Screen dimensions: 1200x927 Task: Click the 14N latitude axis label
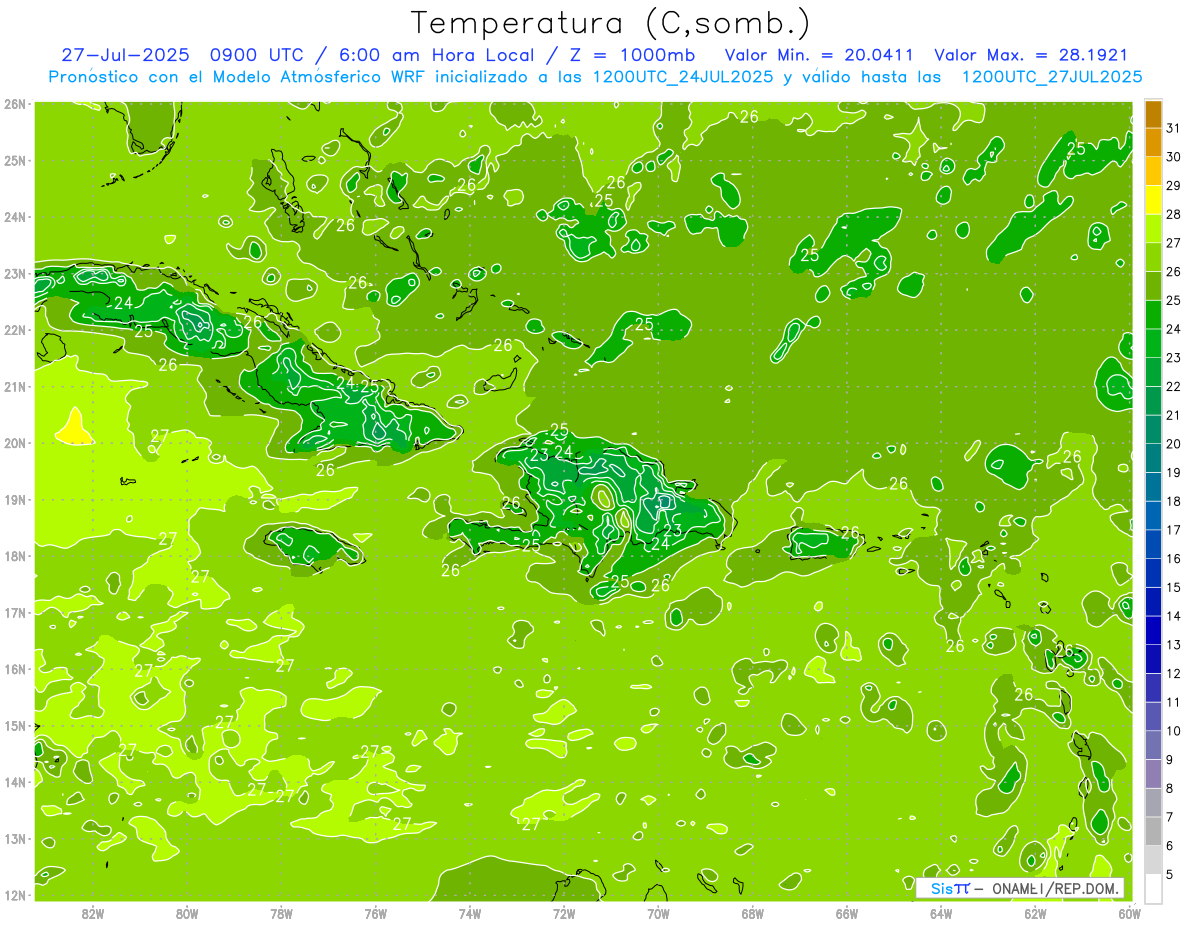pyautogui.click(x=15, y=782)
